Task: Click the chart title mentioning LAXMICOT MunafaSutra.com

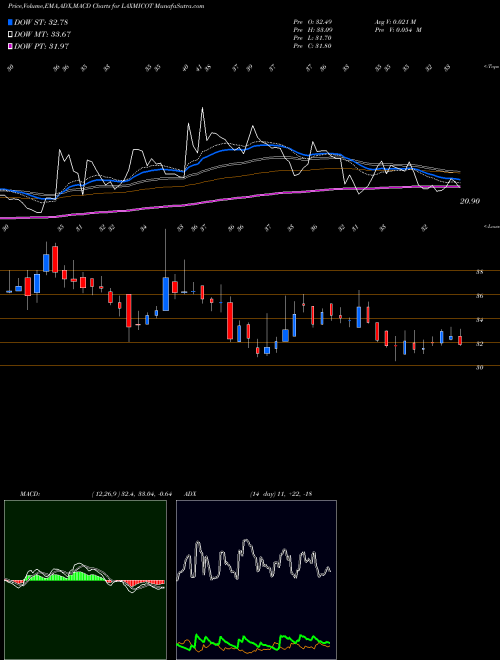Action: click(106, 6)
